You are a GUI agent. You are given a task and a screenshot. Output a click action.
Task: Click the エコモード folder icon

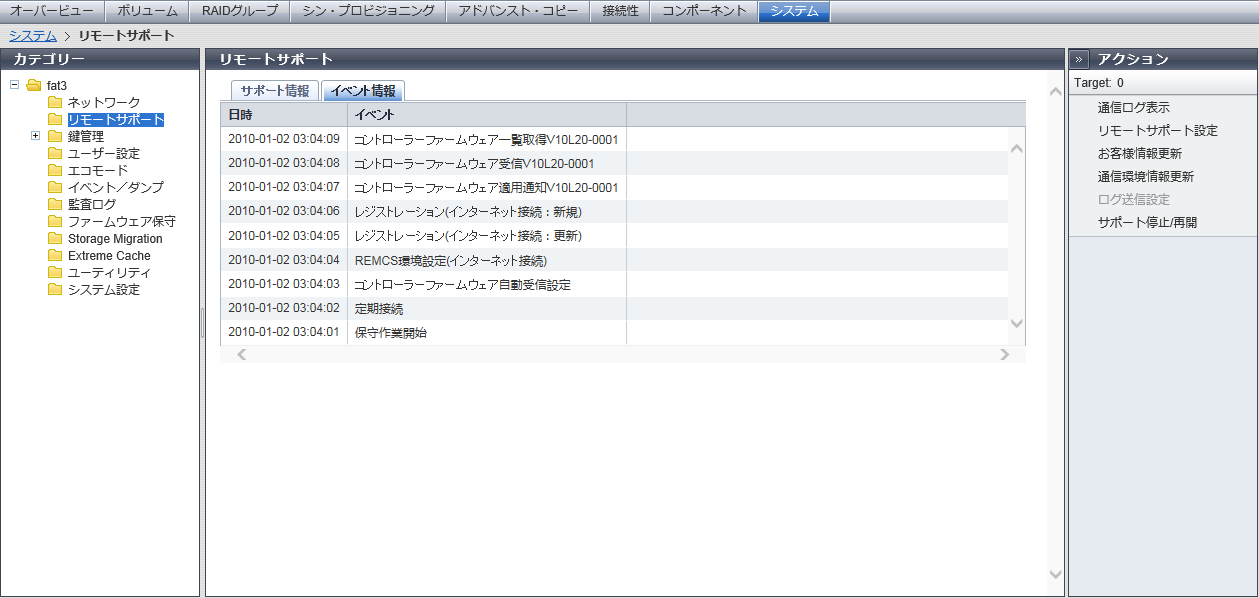tap(55, 170)
